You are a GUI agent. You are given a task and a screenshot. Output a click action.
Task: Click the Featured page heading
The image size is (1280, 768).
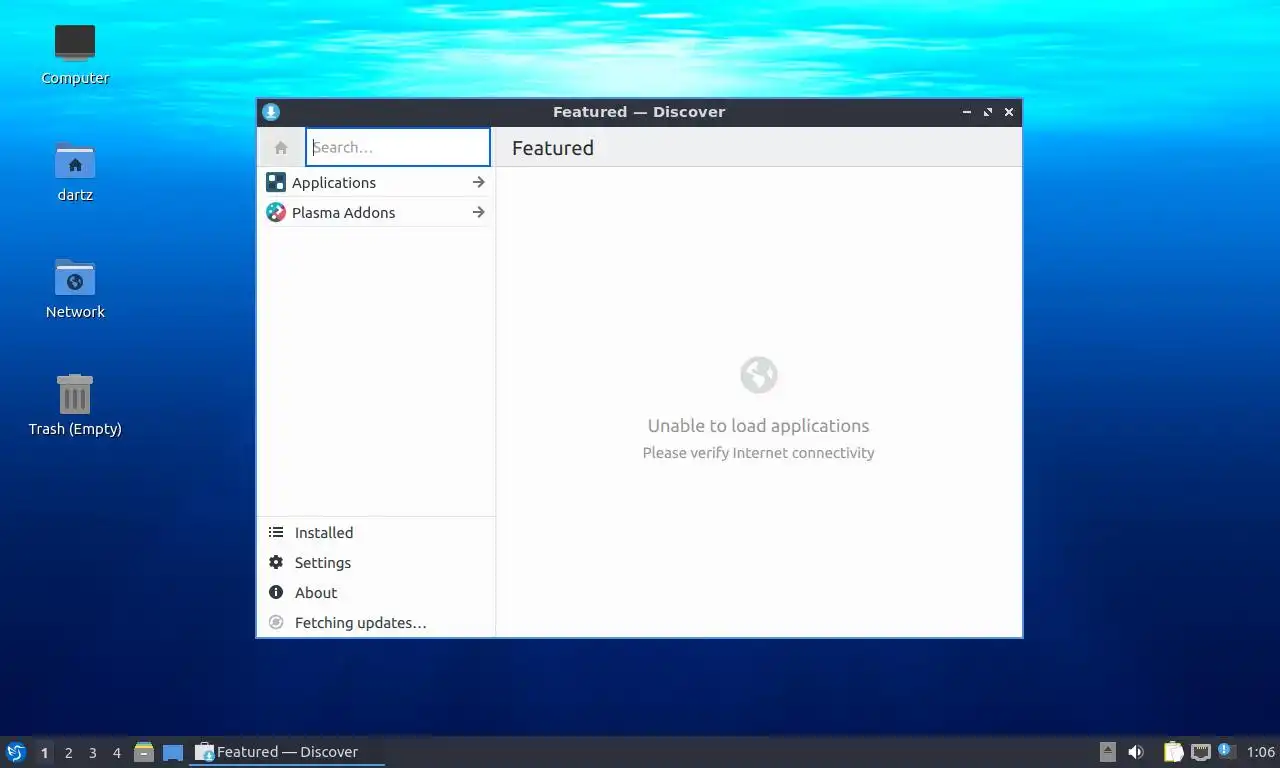[x=553, y=148]
